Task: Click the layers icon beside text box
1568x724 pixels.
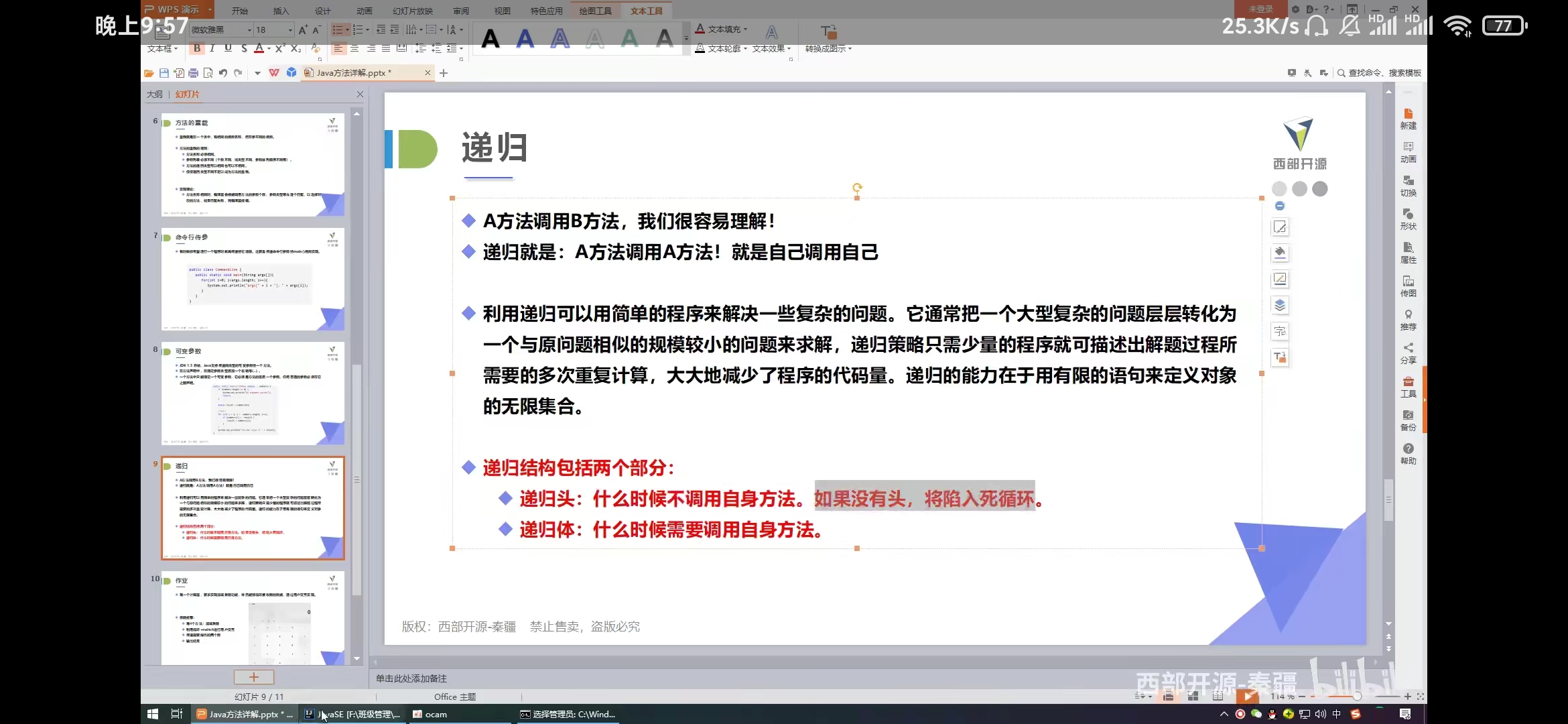Action: click(1279, 306)
